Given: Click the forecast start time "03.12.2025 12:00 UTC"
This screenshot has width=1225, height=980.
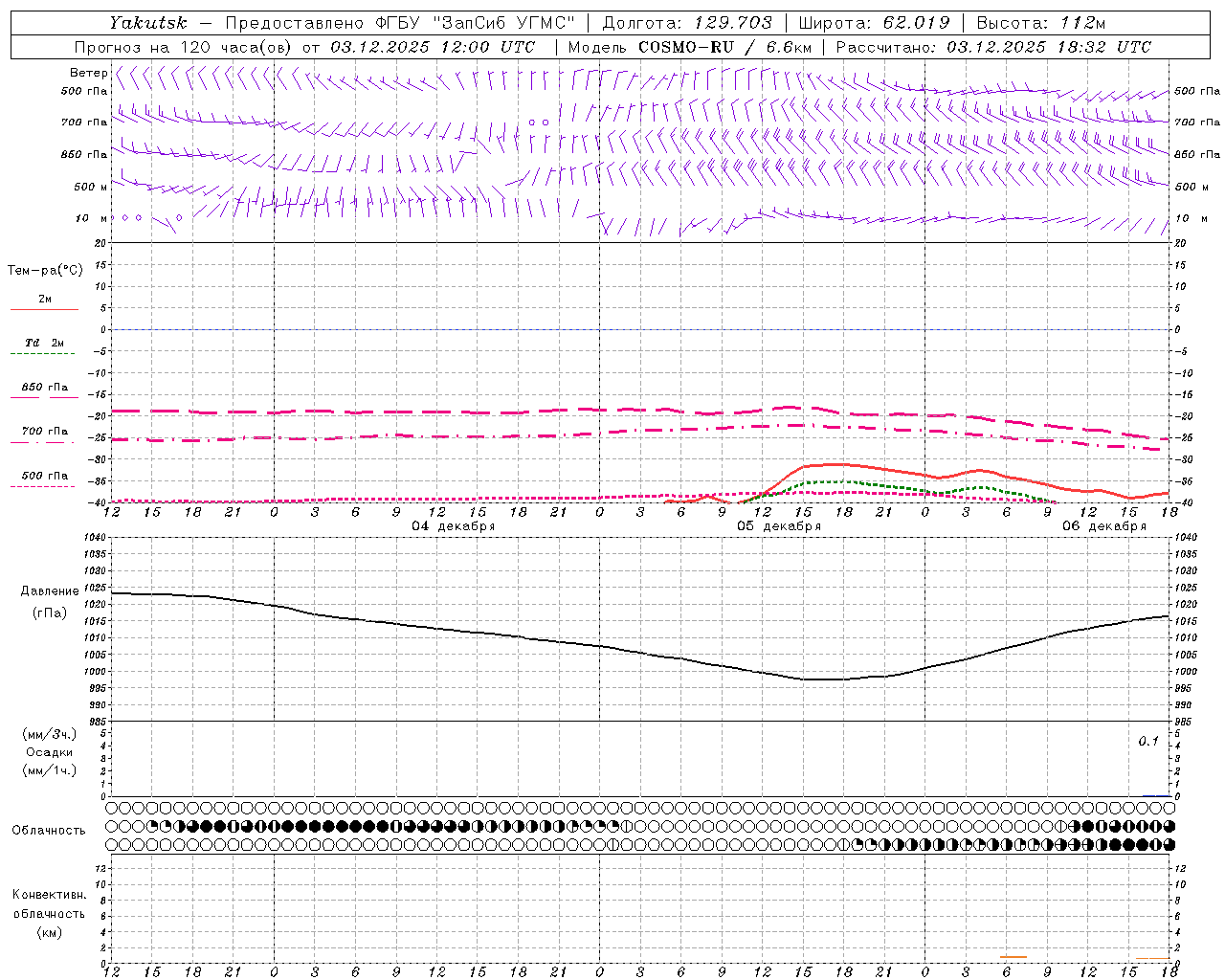Looking at the screenshot, I should coord(433,47).
